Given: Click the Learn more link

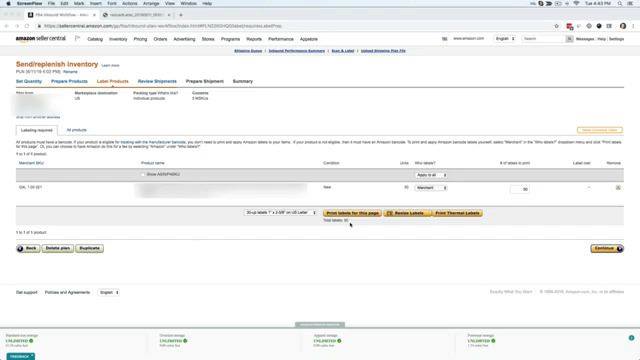Looking at the screenshot, I should point(110,65).
